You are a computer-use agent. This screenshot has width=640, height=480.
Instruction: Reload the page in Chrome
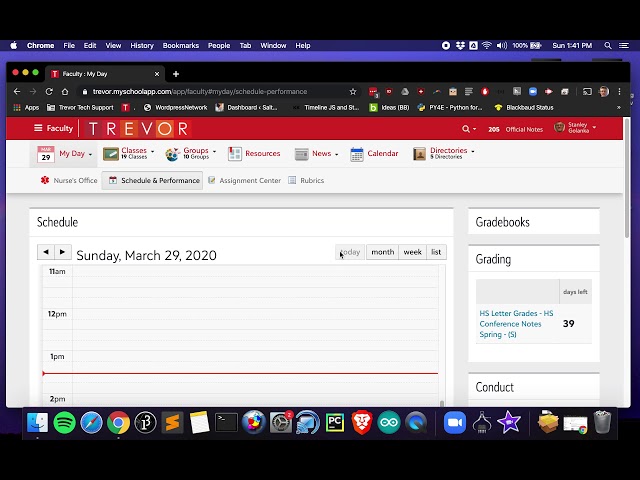[49, 91]
